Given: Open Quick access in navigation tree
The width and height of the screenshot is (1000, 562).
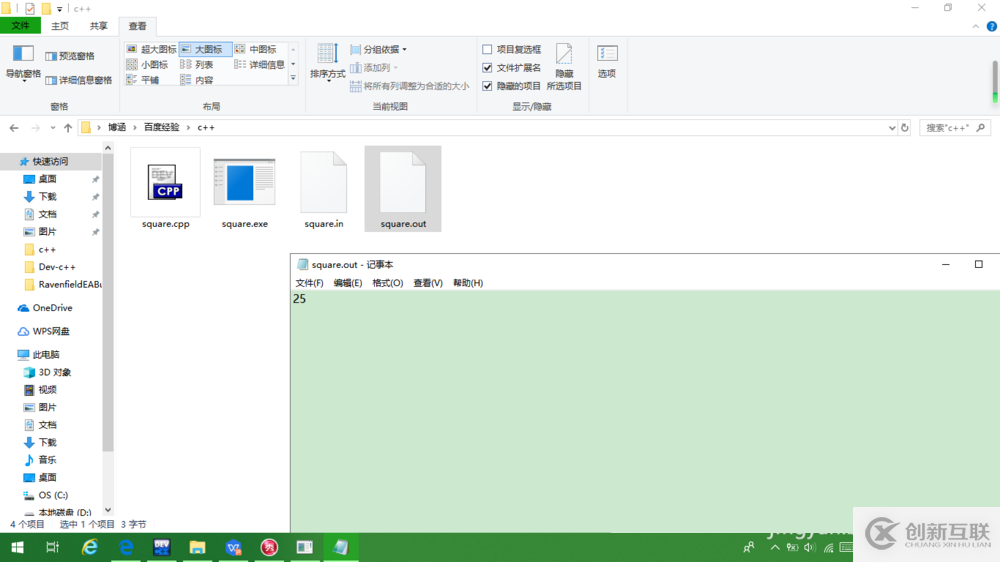Looking at the screenshot, I should pos(50,161).
